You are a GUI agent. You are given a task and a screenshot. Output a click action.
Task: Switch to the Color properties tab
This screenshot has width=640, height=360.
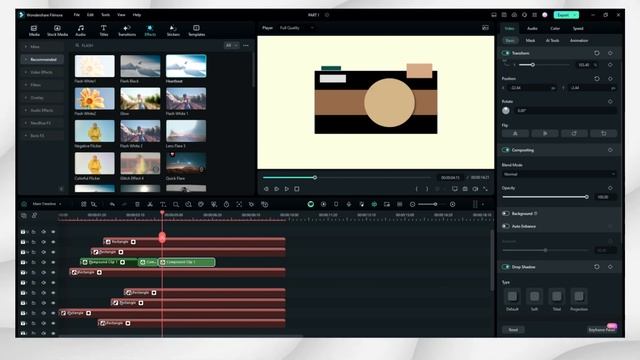pos(555,29)
